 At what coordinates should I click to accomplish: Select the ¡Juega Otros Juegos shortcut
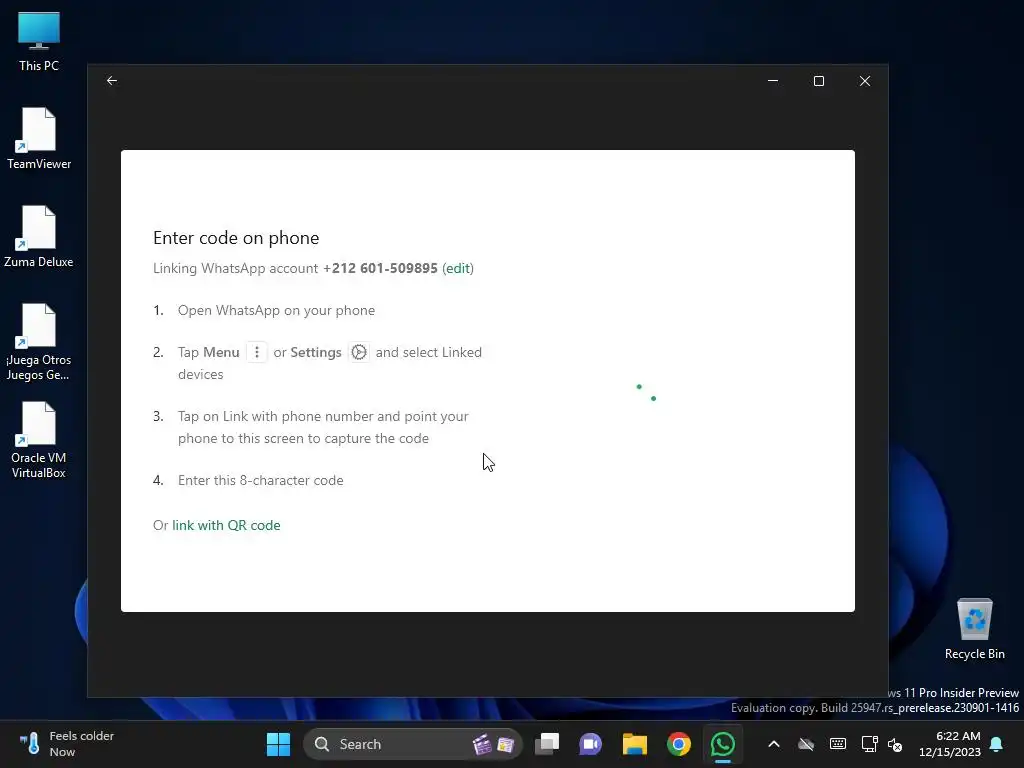(x=39, y=342)
